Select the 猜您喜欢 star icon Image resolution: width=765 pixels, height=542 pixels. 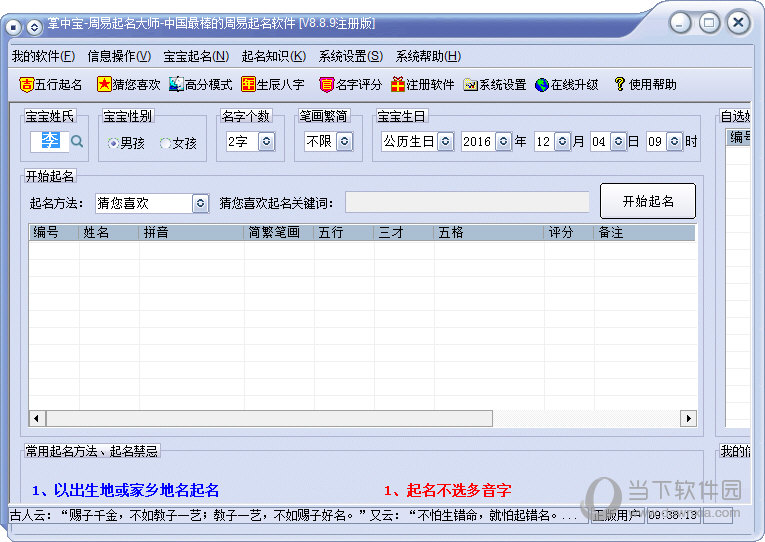104,84
